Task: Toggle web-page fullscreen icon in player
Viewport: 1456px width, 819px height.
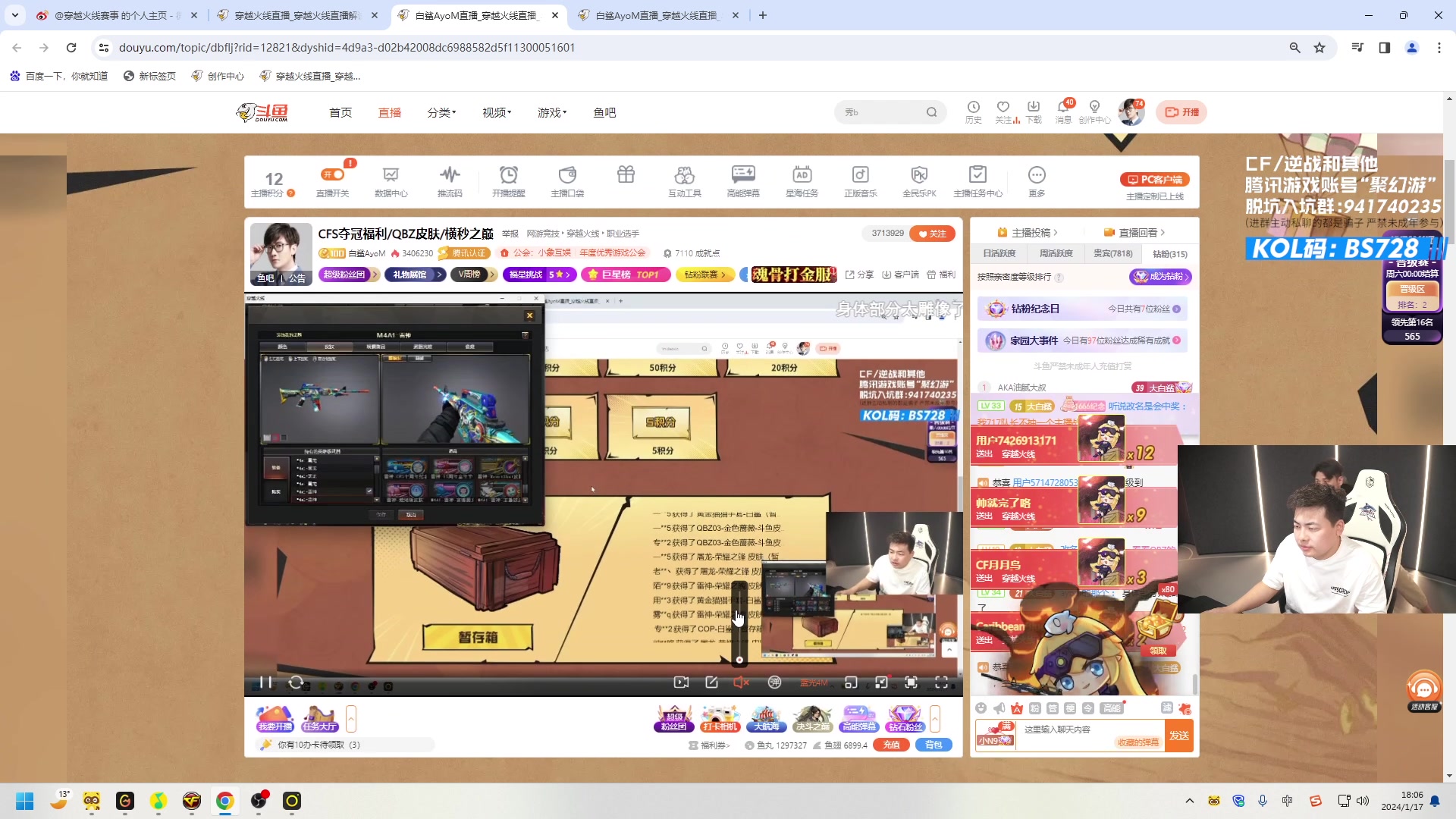Action: point(911,682)
